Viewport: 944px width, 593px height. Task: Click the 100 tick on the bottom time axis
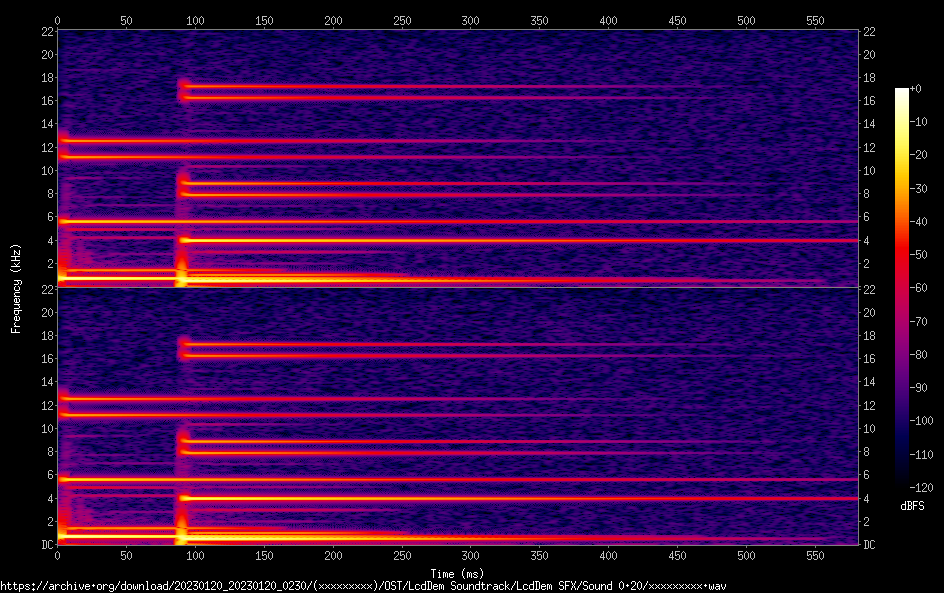coord(195,555)
